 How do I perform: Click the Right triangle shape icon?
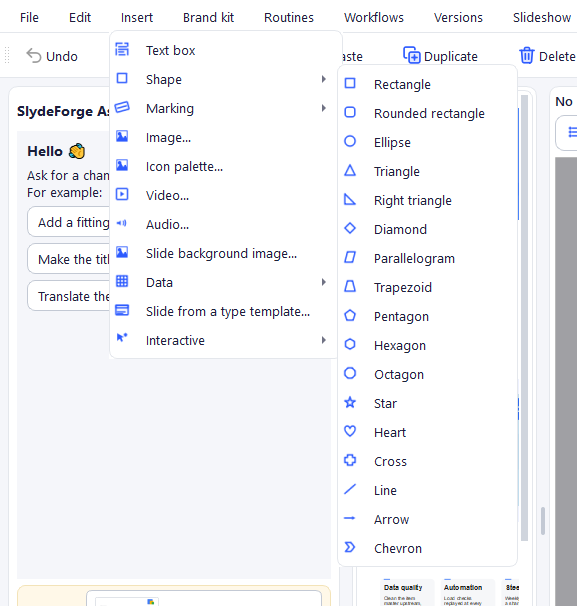[350, 199]
